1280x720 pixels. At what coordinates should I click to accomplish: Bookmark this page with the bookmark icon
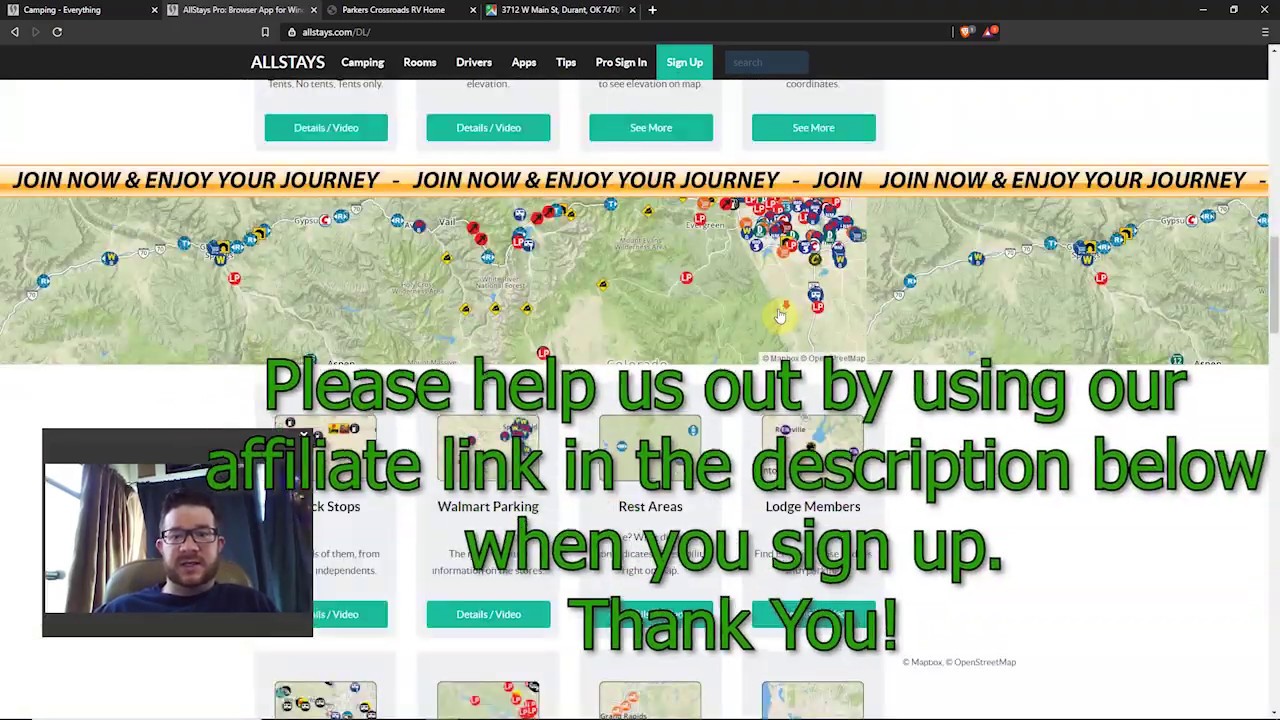pos(265,32)
